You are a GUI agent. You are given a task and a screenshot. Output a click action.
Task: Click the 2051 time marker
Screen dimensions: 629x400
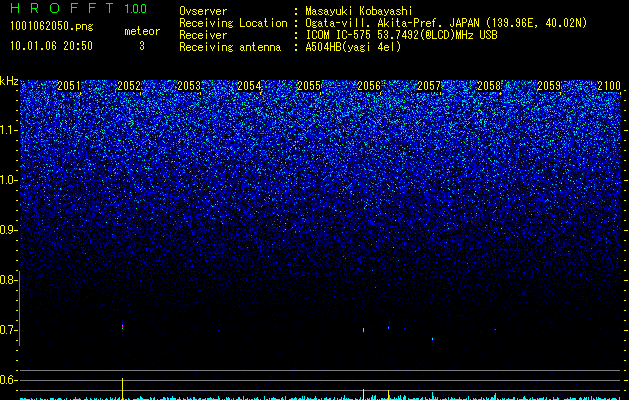point(69,86)
